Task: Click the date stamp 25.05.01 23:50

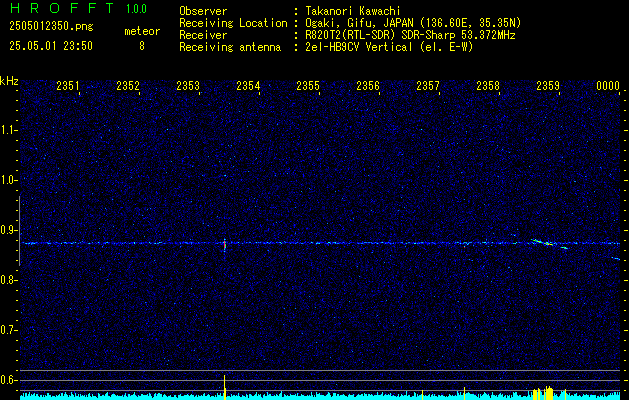Action: (x=51, y=46)
